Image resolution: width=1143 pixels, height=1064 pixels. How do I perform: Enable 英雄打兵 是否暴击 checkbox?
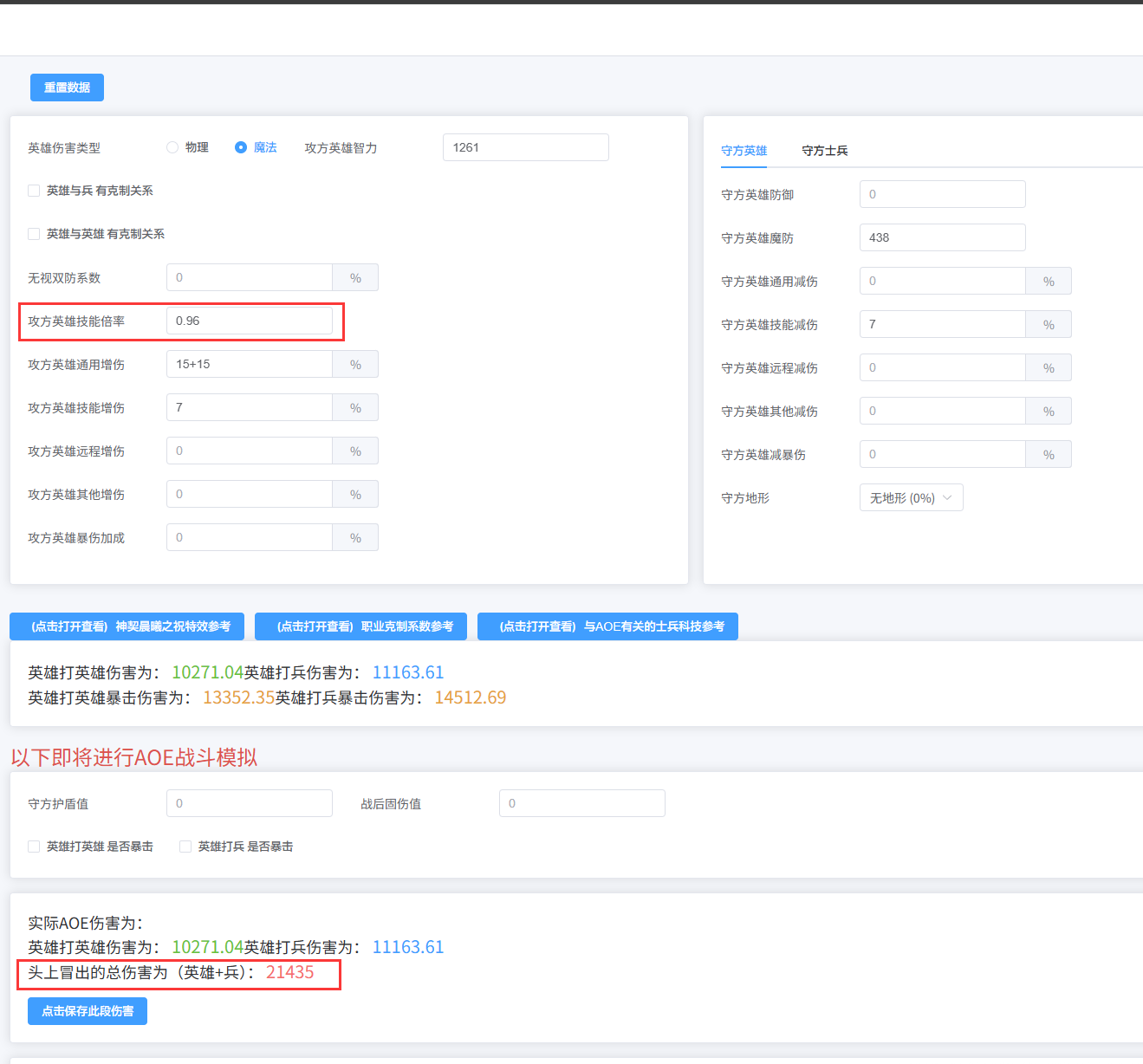185,847
